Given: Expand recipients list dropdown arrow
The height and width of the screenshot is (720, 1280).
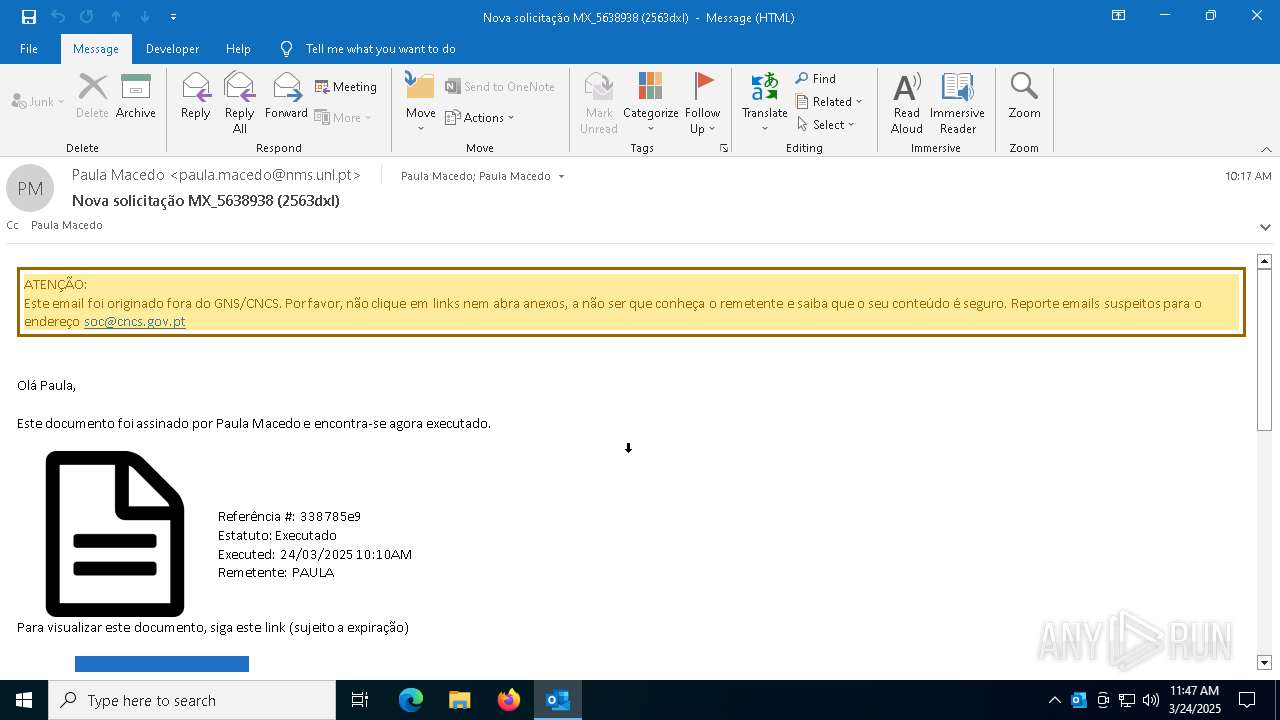Looking at the screenshot, I should (x=561, y=176).
